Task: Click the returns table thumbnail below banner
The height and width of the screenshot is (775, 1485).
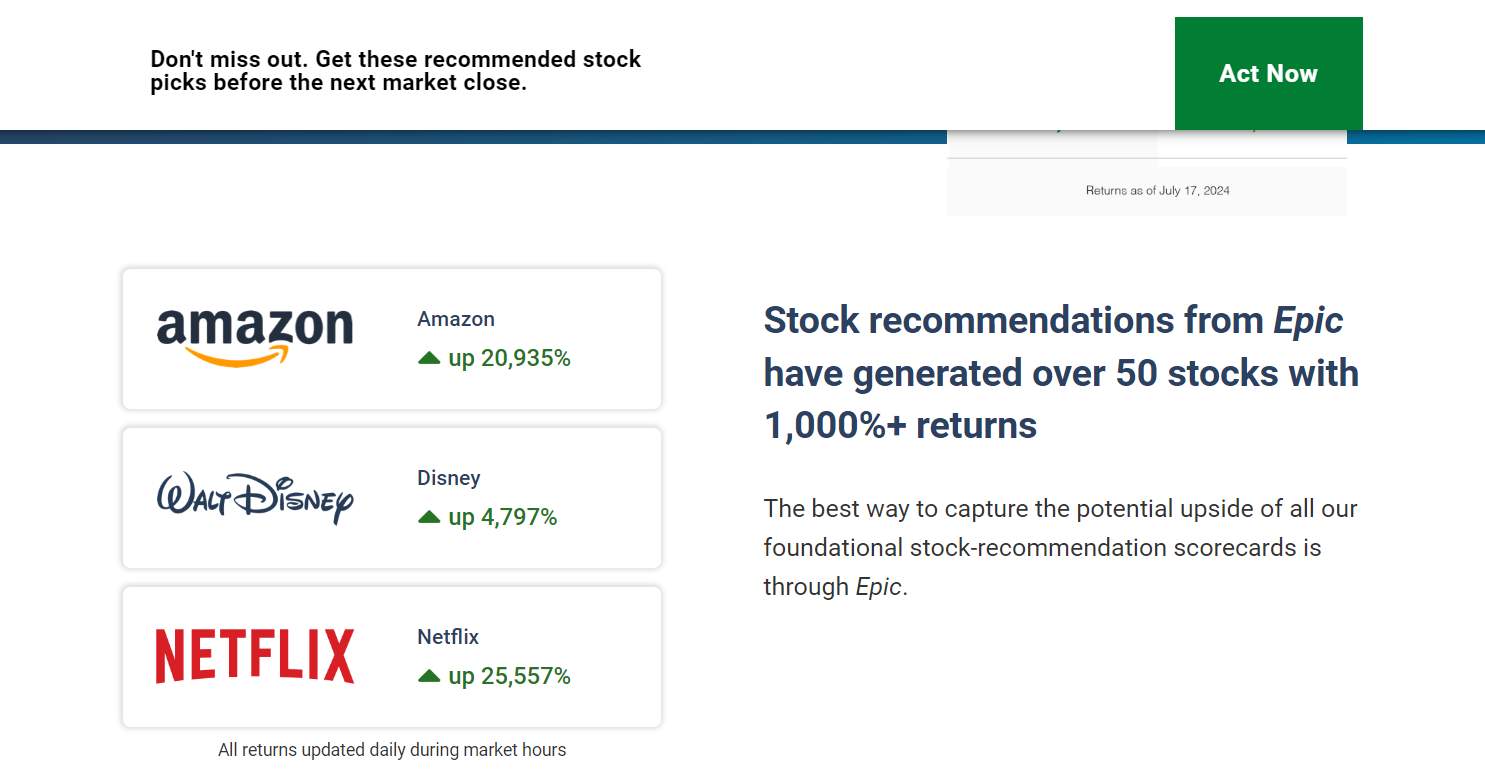Action: pyautogui.click(x=1147, y=173)
